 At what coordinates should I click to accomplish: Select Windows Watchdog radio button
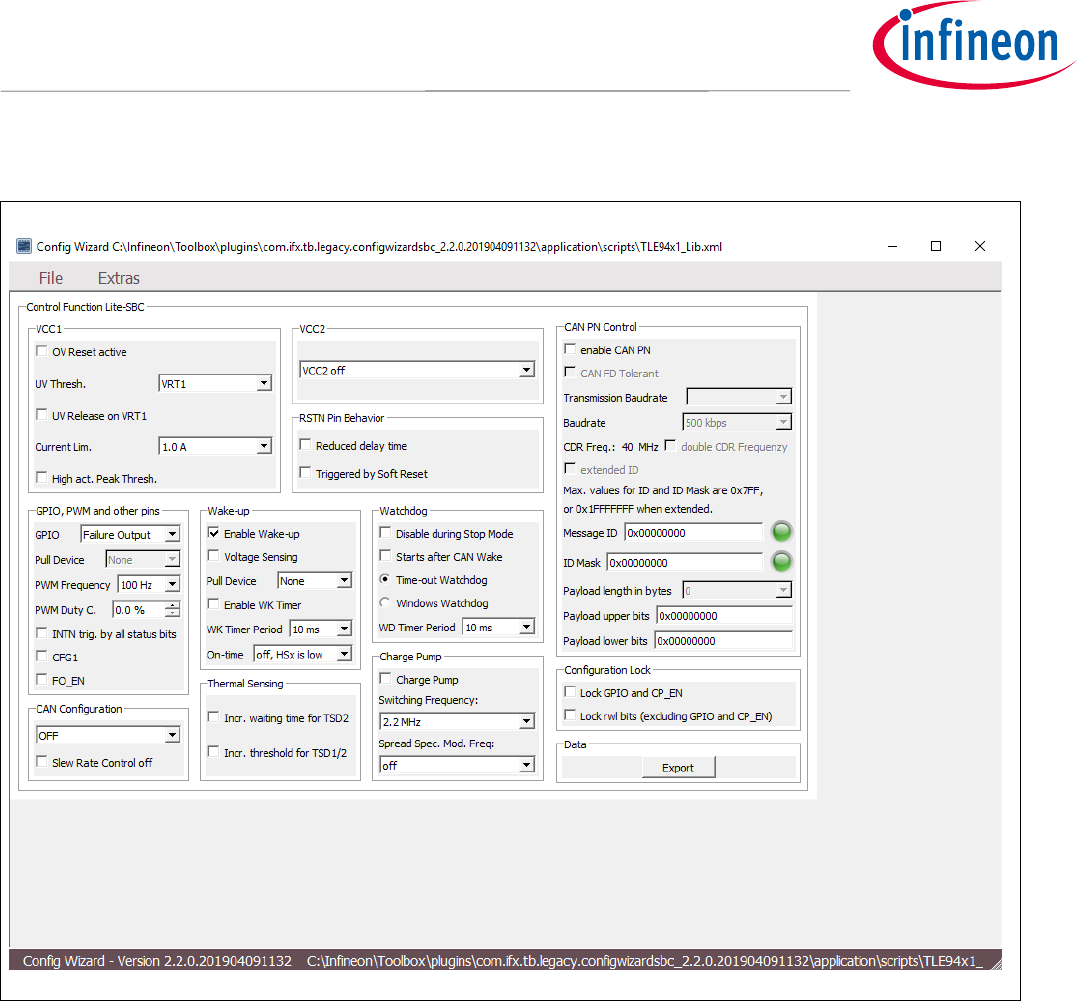click(385, 603)
